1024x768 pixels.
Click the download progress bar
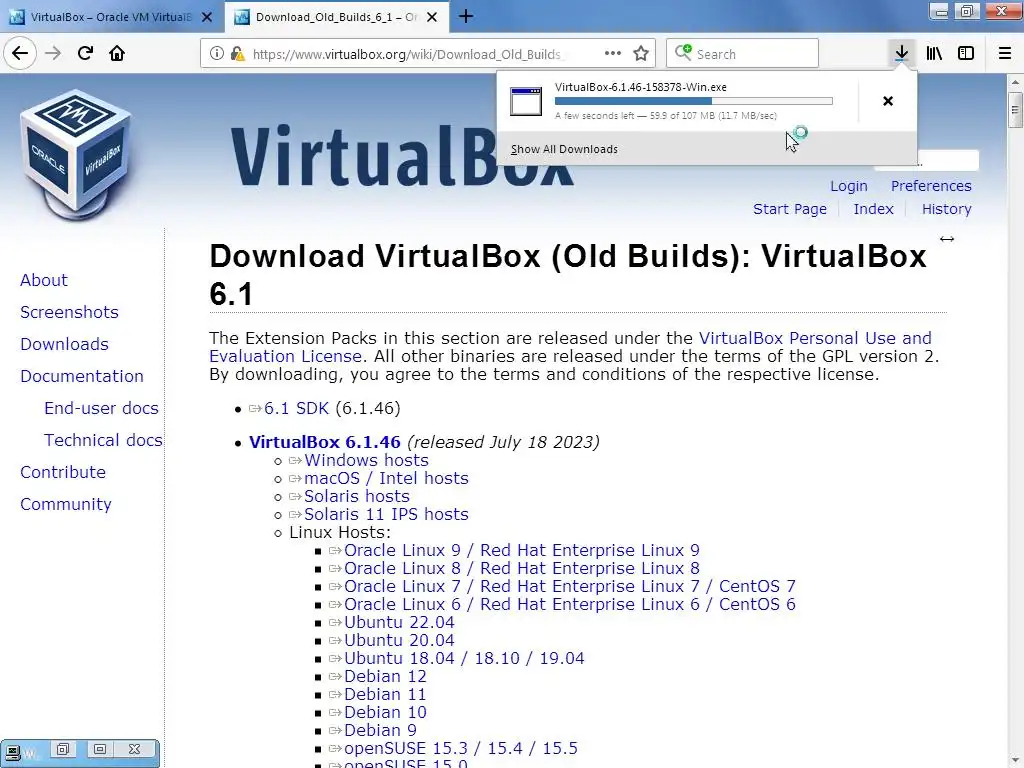click(694, 101)
